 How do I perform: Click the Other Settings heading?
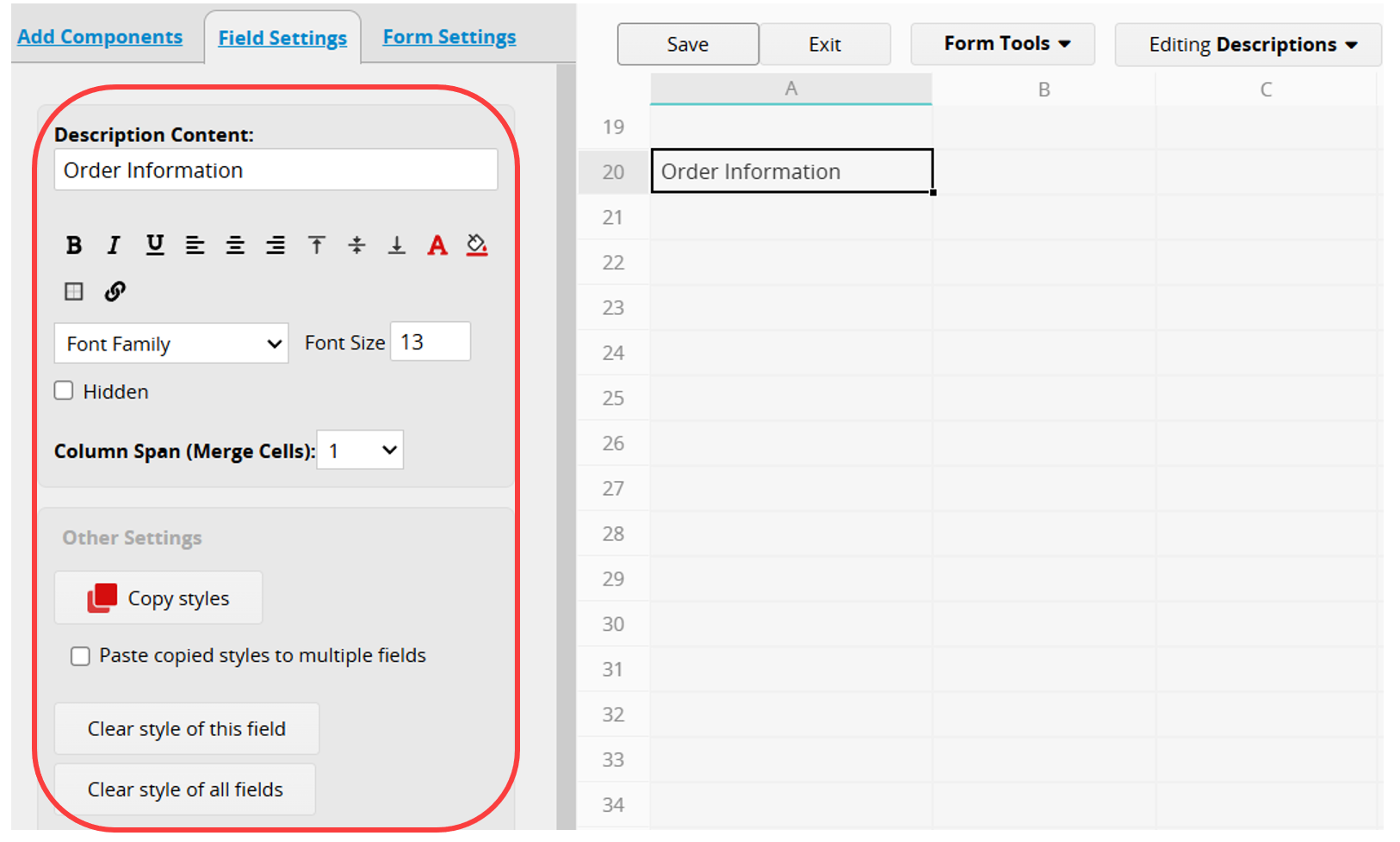coord(132,538)
